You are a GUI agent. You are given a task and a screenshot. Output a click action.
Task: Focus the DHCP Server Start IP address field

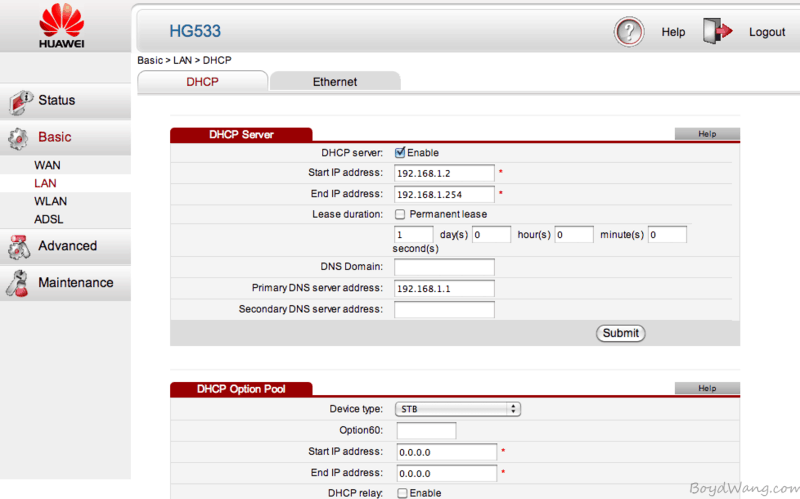444,173
